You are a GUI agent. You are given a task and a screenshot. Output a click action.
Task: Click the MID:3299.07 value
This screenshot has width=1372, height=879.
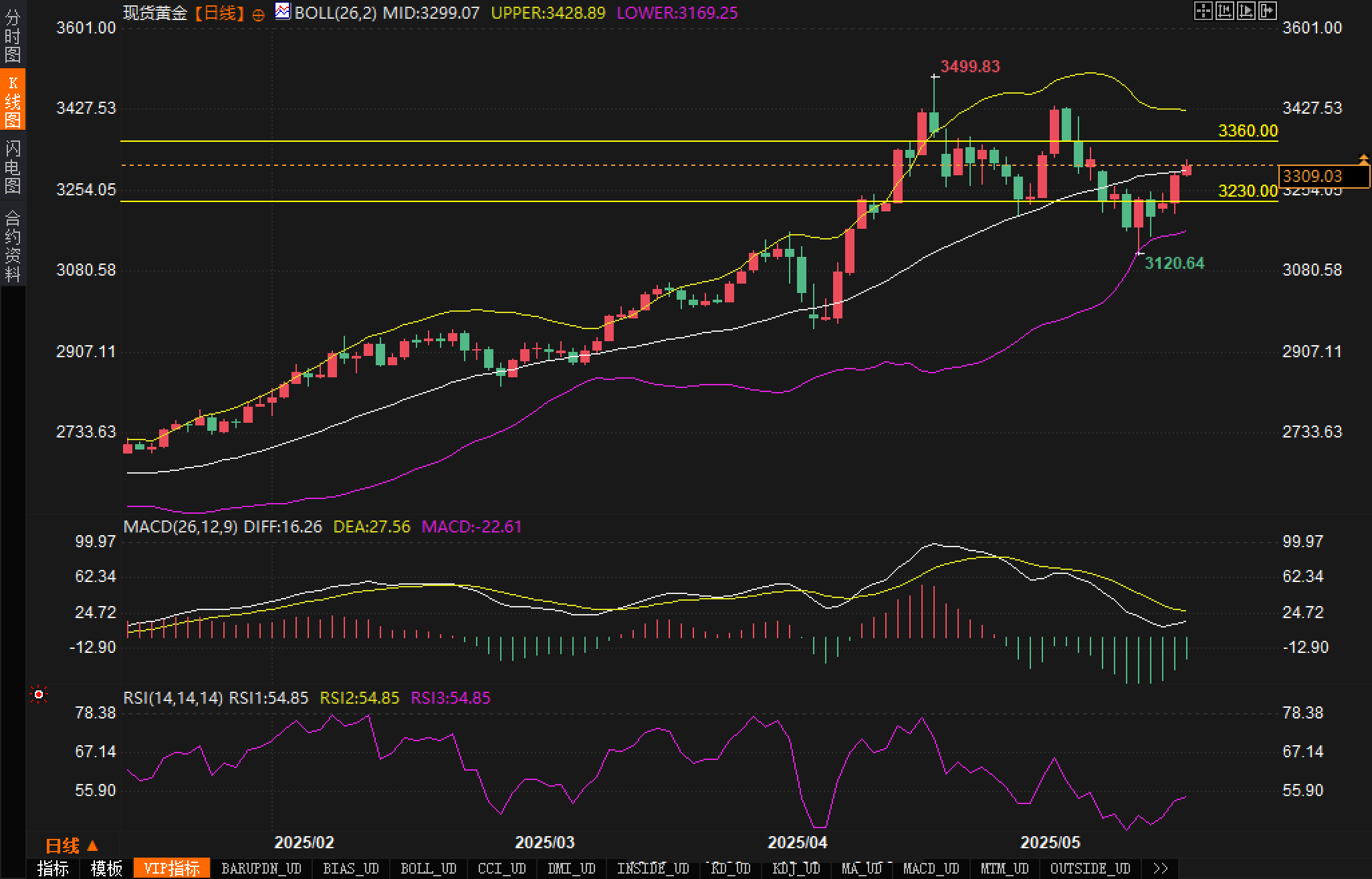point(431,13)
